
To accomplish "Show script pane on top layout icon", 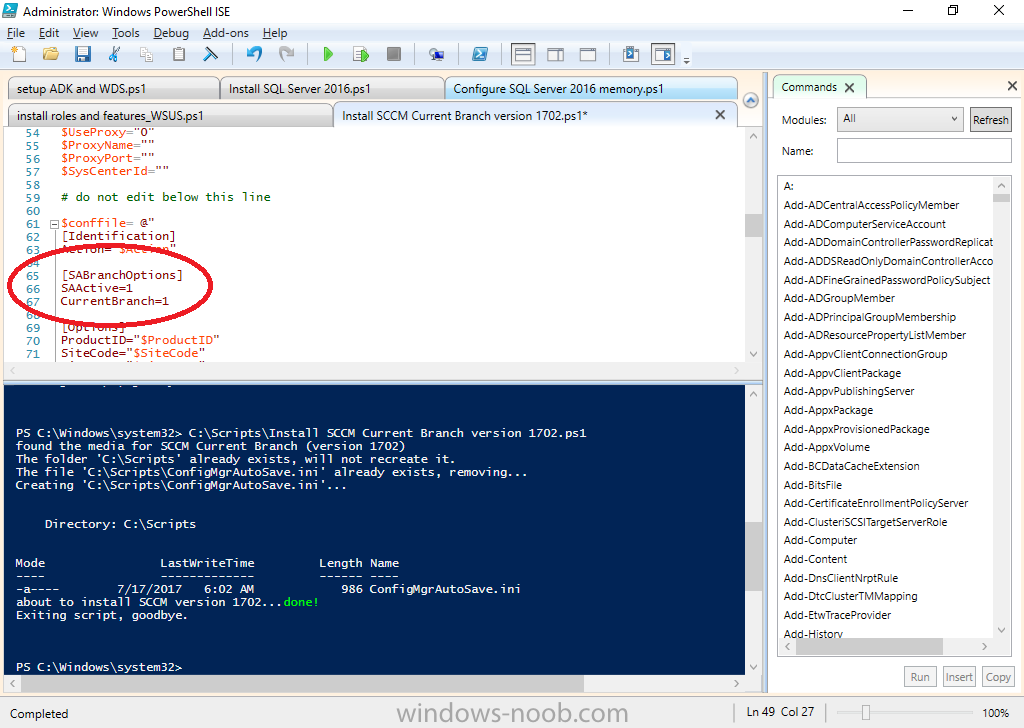I will (x=523, y=55).
